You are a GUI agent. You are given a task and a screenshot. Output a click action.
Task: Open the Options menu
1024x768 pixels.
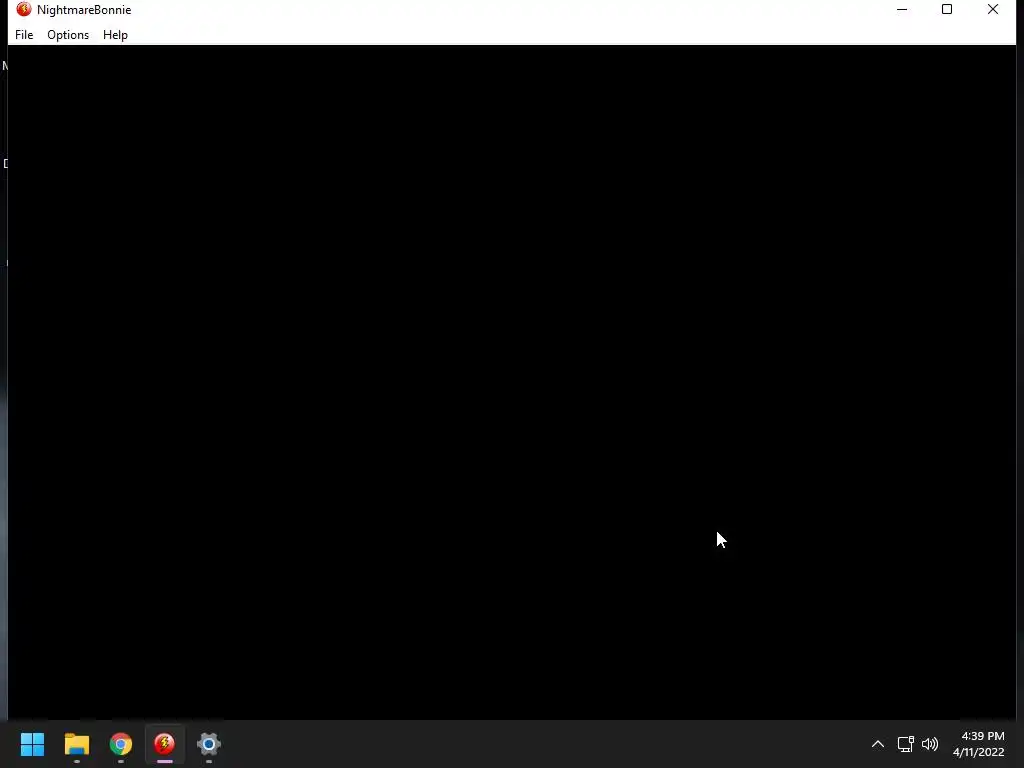point(68,35)
